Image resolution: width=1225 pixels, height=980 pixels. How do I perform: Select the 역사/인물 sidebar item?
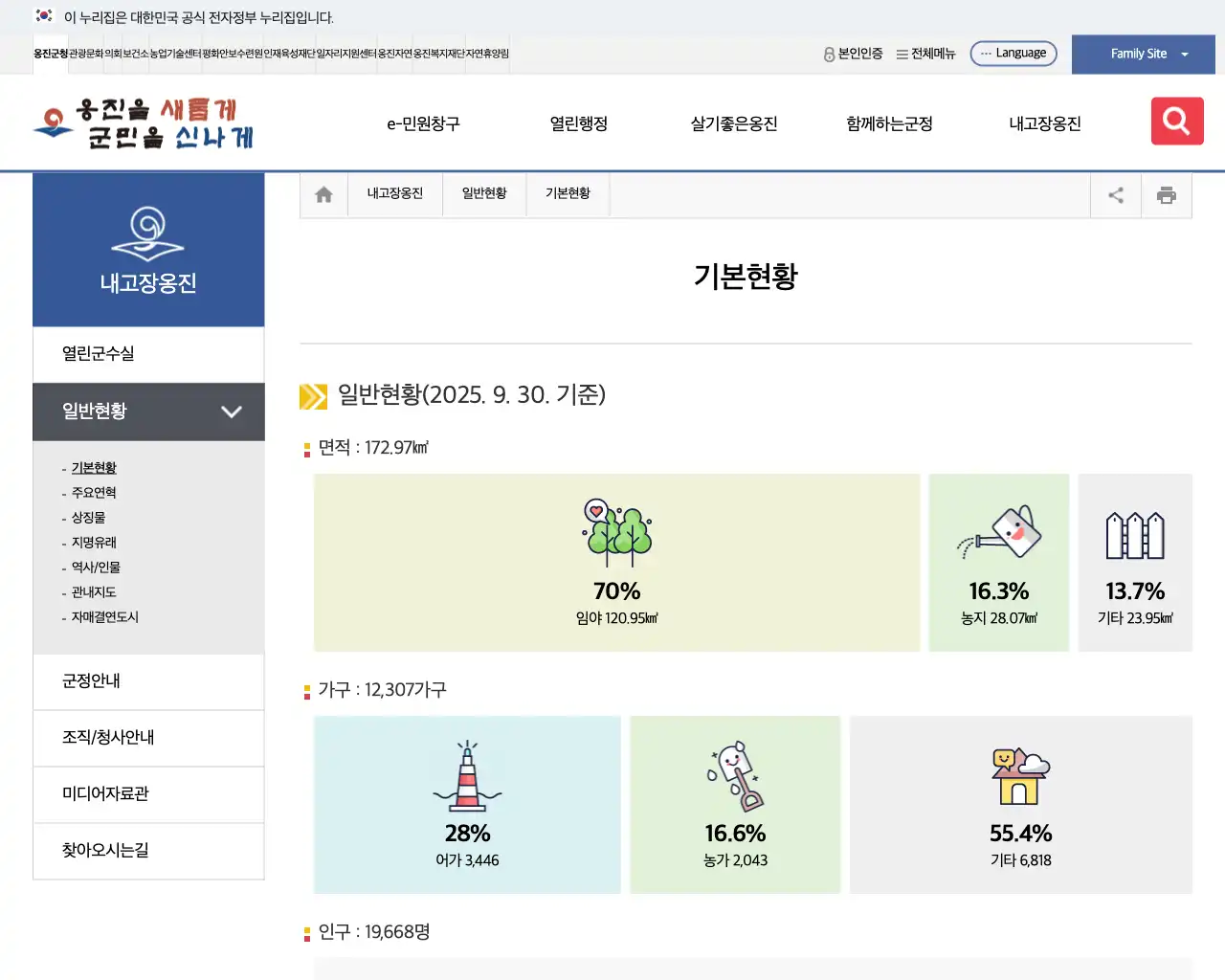(95, 567)
